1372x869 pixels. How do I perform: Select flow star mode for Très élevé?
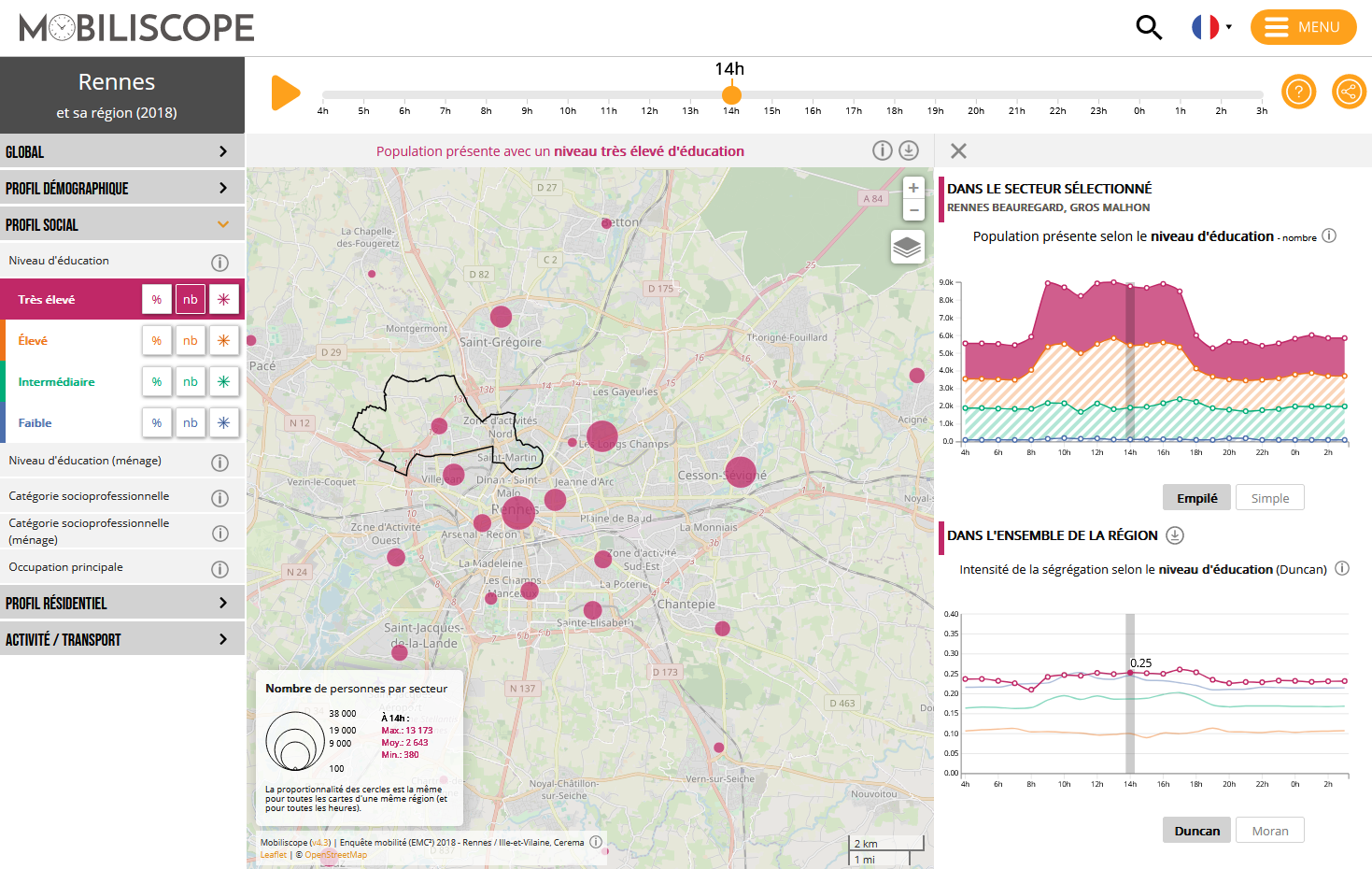(224, 299)
